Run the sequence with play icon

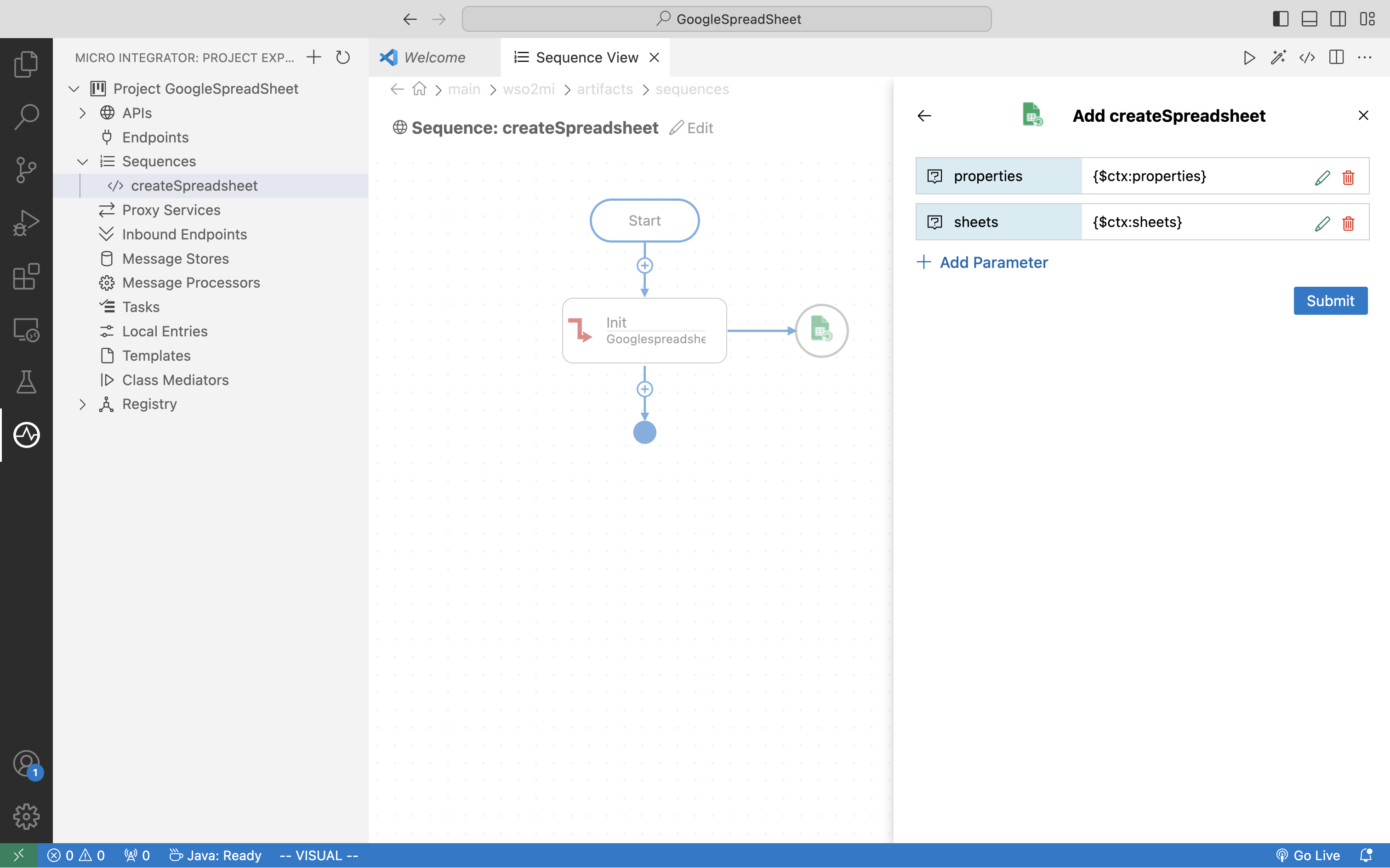(1249, 57)
